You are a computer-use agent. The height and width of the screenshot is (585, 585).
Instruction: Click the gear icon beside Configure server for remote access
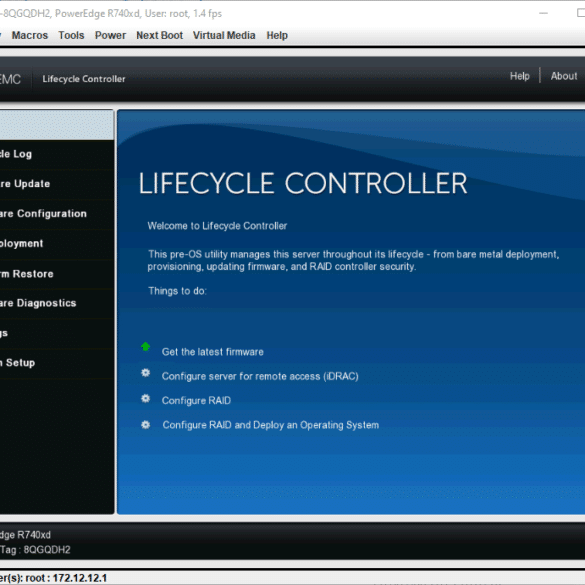click(x=146, y=373)
